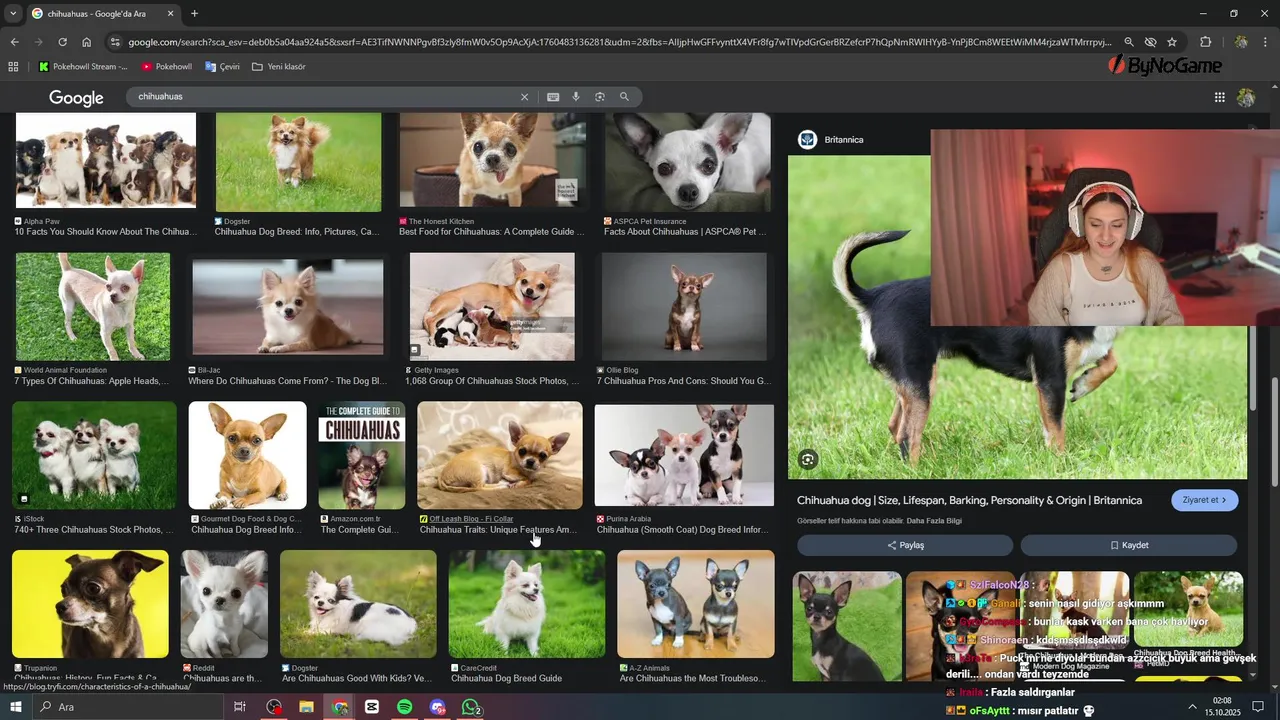1280x720 pixels.
Task: Open zoom settings magnifier in address bar
Action: (x=1129, y=42)
